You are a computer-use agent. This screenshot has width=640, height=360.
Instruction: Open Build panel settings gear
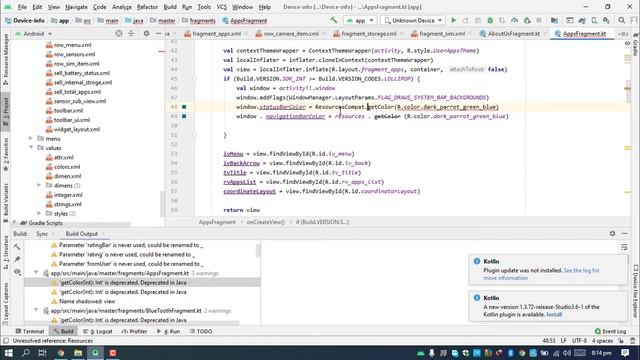[x=612, y=233]
